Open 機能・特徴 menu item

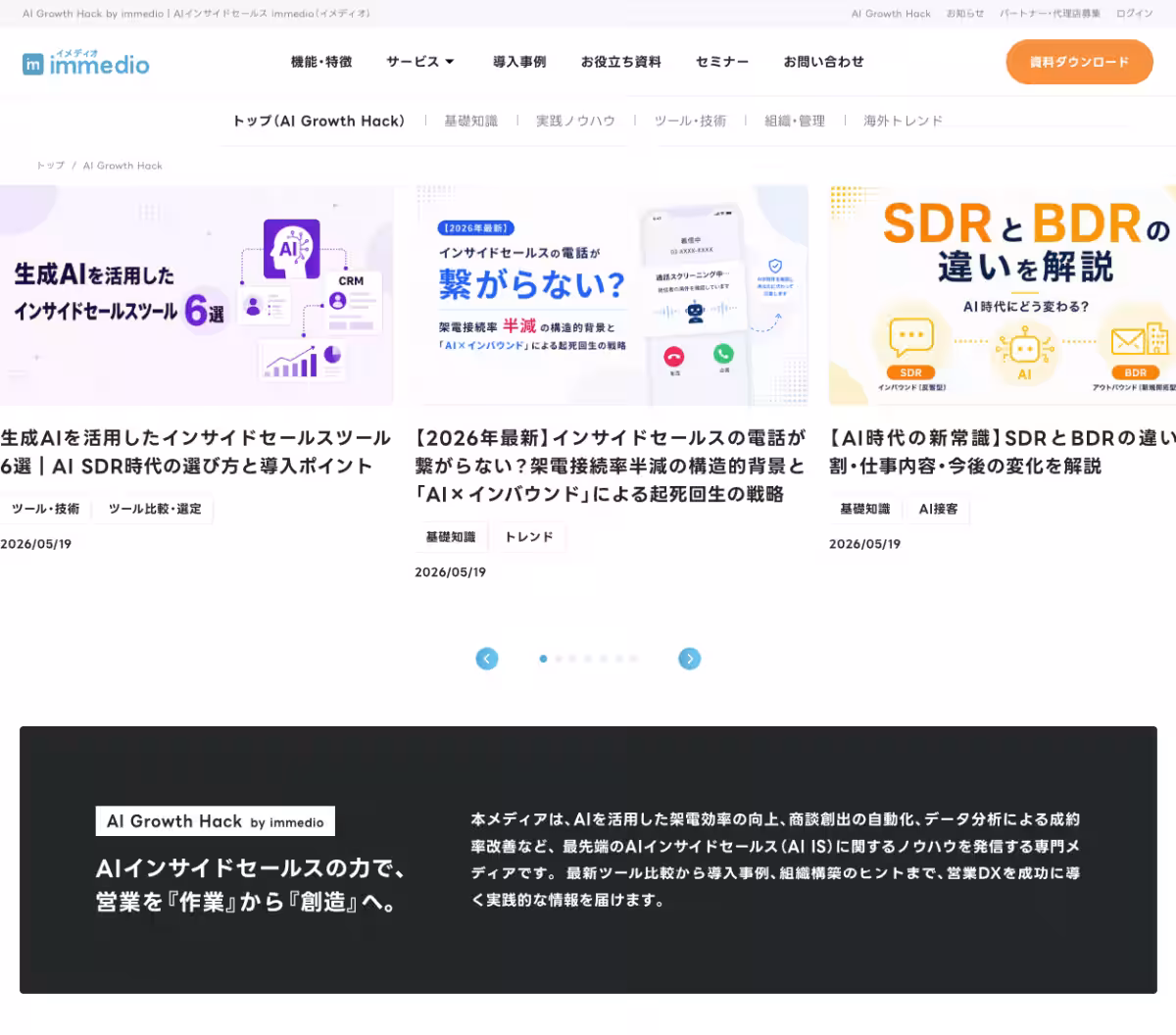click(x=321, y=62)
